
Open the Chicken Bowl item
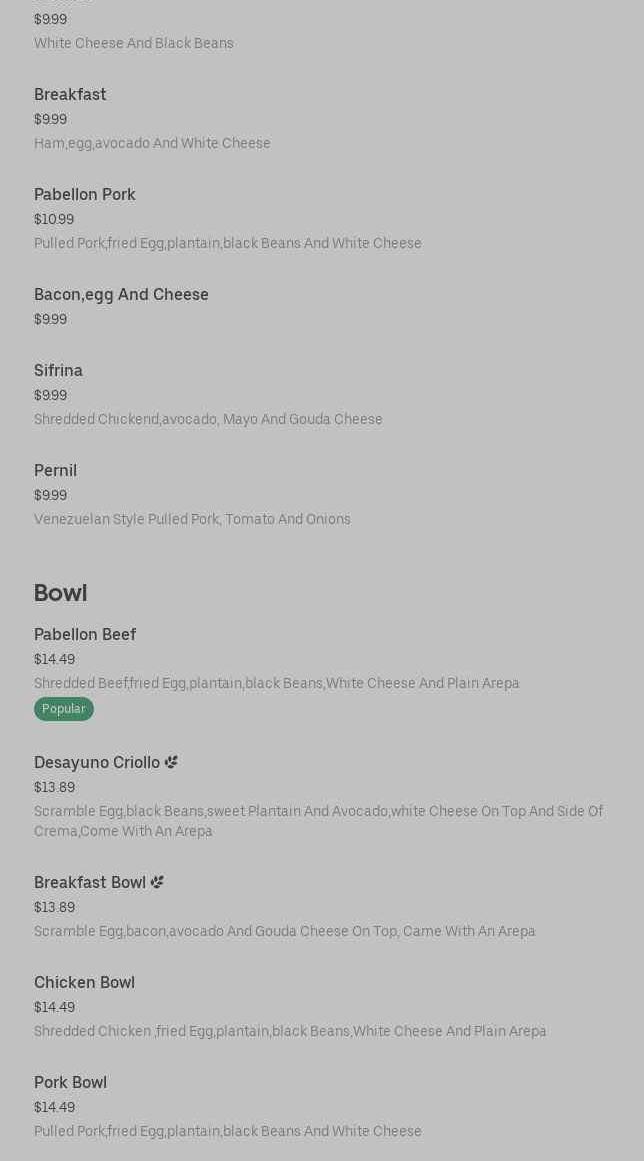click(x=84, y=983)
